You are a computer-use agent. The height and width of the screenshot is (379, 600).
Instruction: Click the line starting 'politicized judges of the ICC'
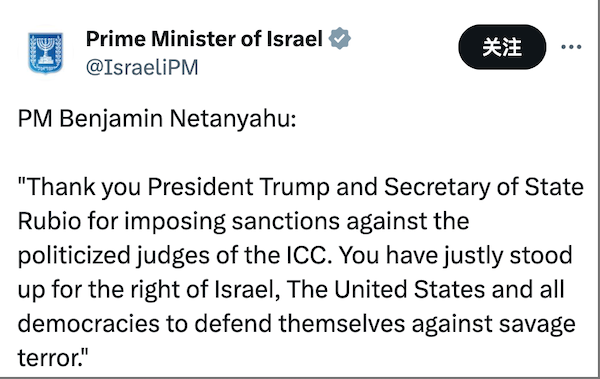click(295, 256)
